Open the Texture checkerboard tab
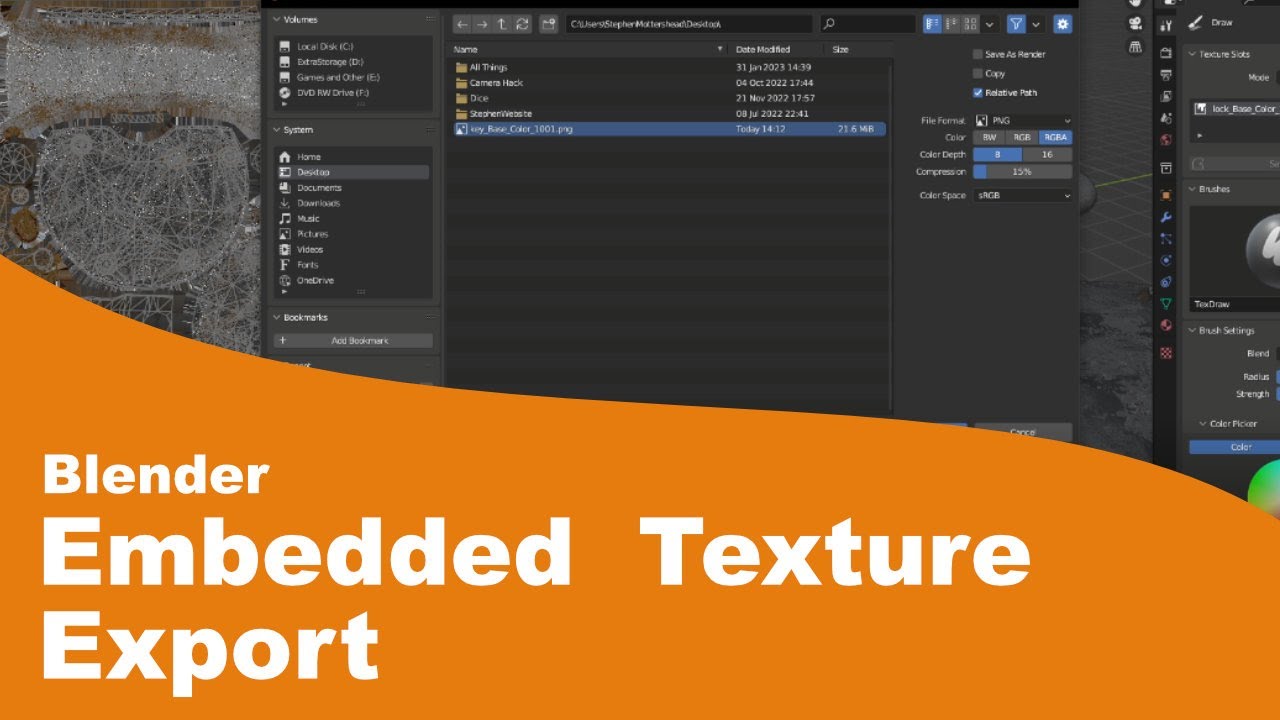Viewport: 1280px width, 720px height. pos(1166,352)
